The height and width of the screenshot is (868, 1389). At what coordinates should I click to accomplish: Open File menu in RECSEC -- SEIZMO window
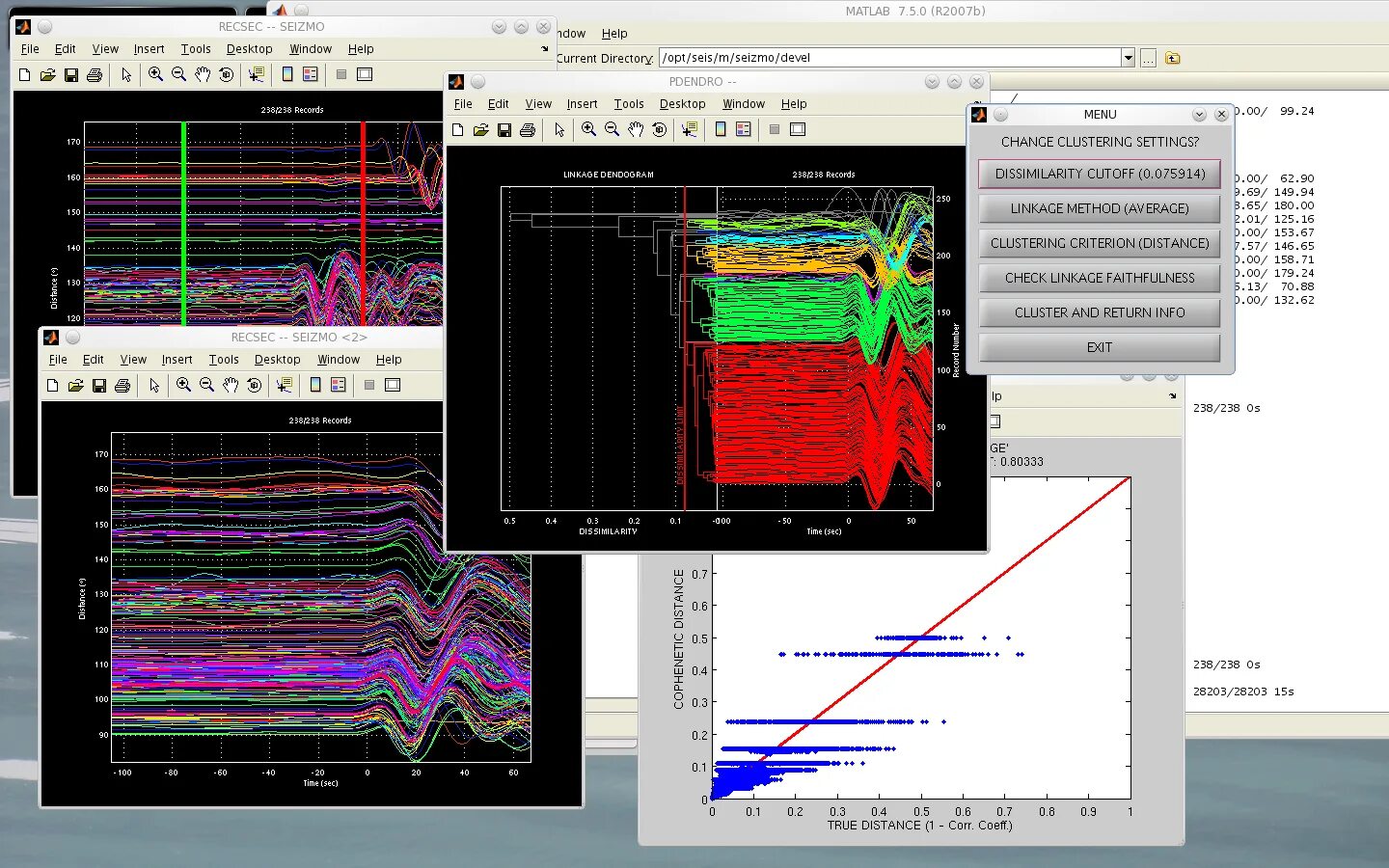click(x=30, y=49)
